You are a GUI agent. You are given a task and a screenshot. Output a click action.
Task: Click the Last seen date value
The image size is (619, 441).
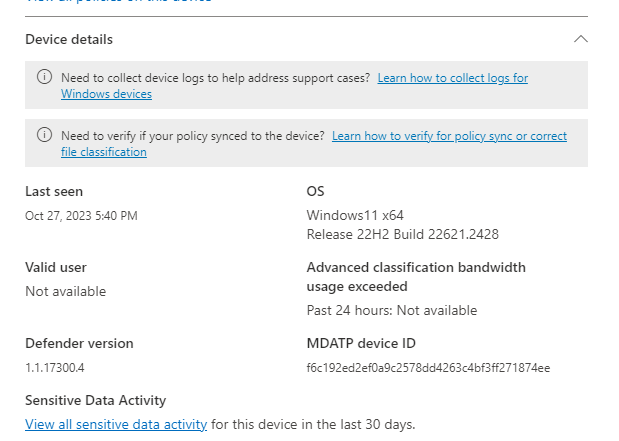tap(81, 215)
